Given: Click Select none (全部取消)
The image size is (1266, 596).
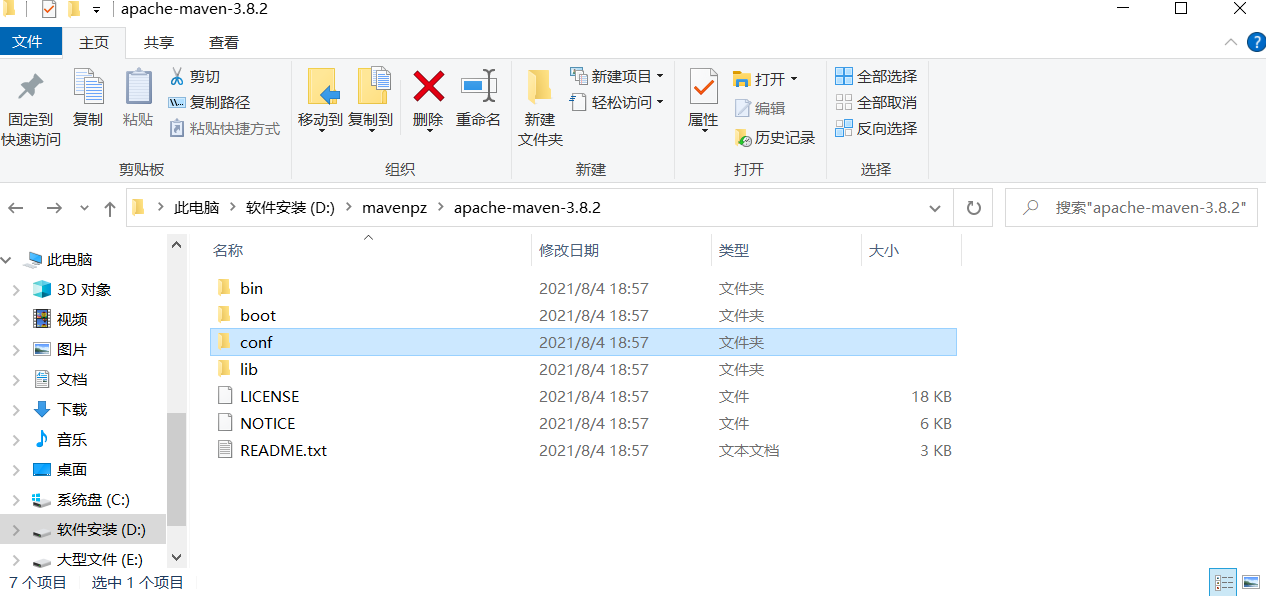Looking at the screenshot, I should tap(876, 102).
